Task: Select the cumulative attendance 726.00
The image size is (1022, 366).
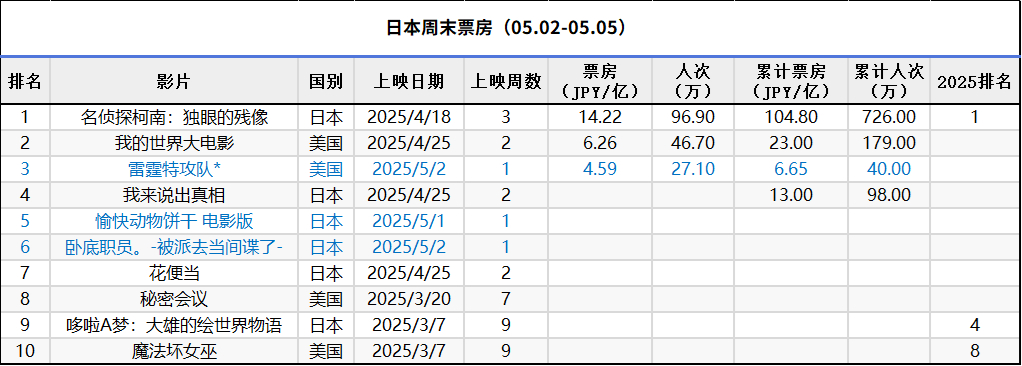Action: click(889, 117)
